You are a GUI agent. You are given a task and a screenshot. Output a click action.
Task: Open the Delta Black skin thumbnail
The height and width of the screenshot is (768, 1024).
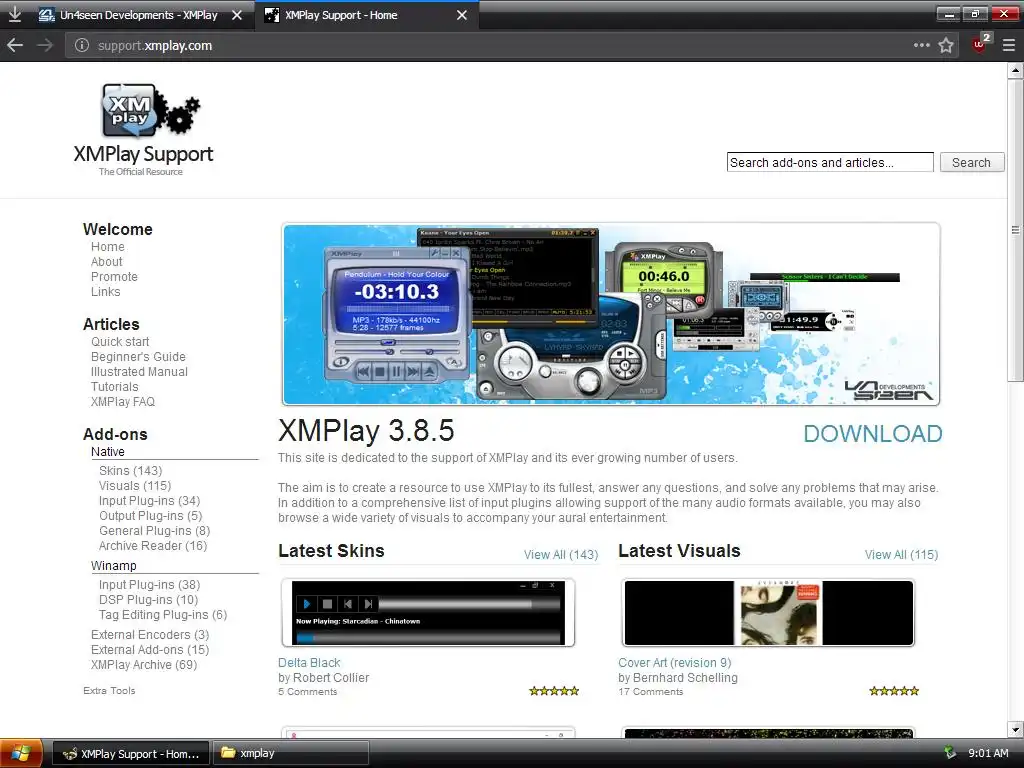click(428, 613)
